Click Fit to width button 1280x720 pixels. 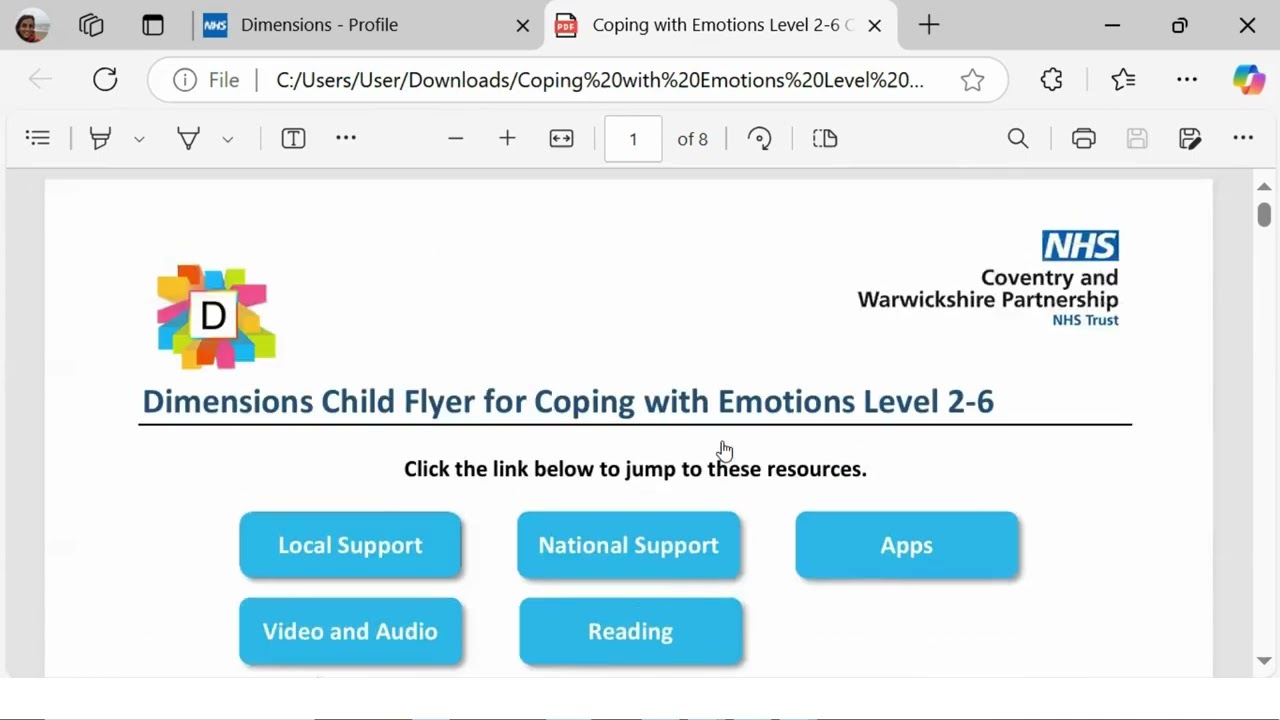tap(561, 139)
